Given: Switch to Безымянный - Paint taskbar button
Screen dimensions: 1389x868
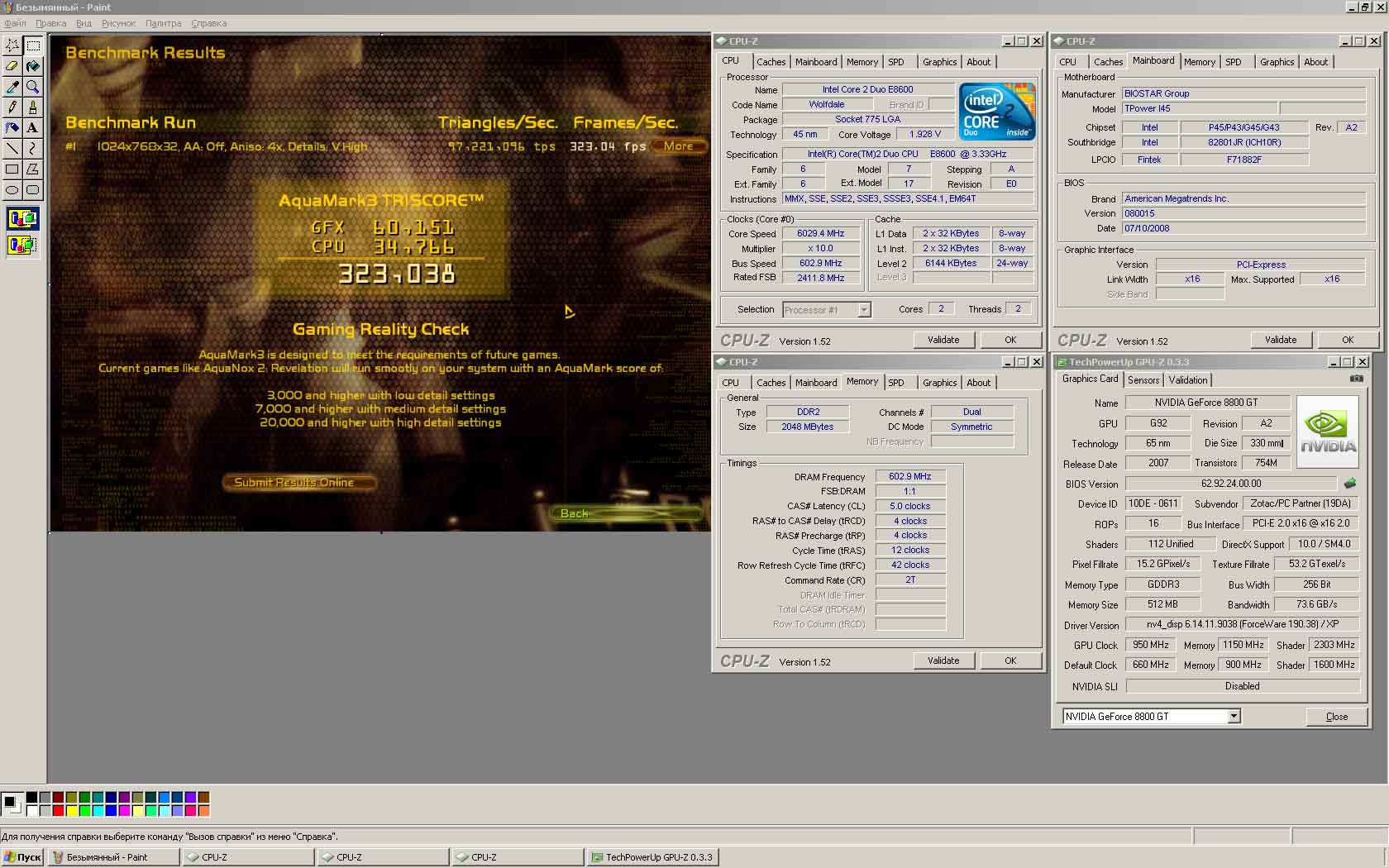Looking at the screenshot, I should (x=113, y=857).
